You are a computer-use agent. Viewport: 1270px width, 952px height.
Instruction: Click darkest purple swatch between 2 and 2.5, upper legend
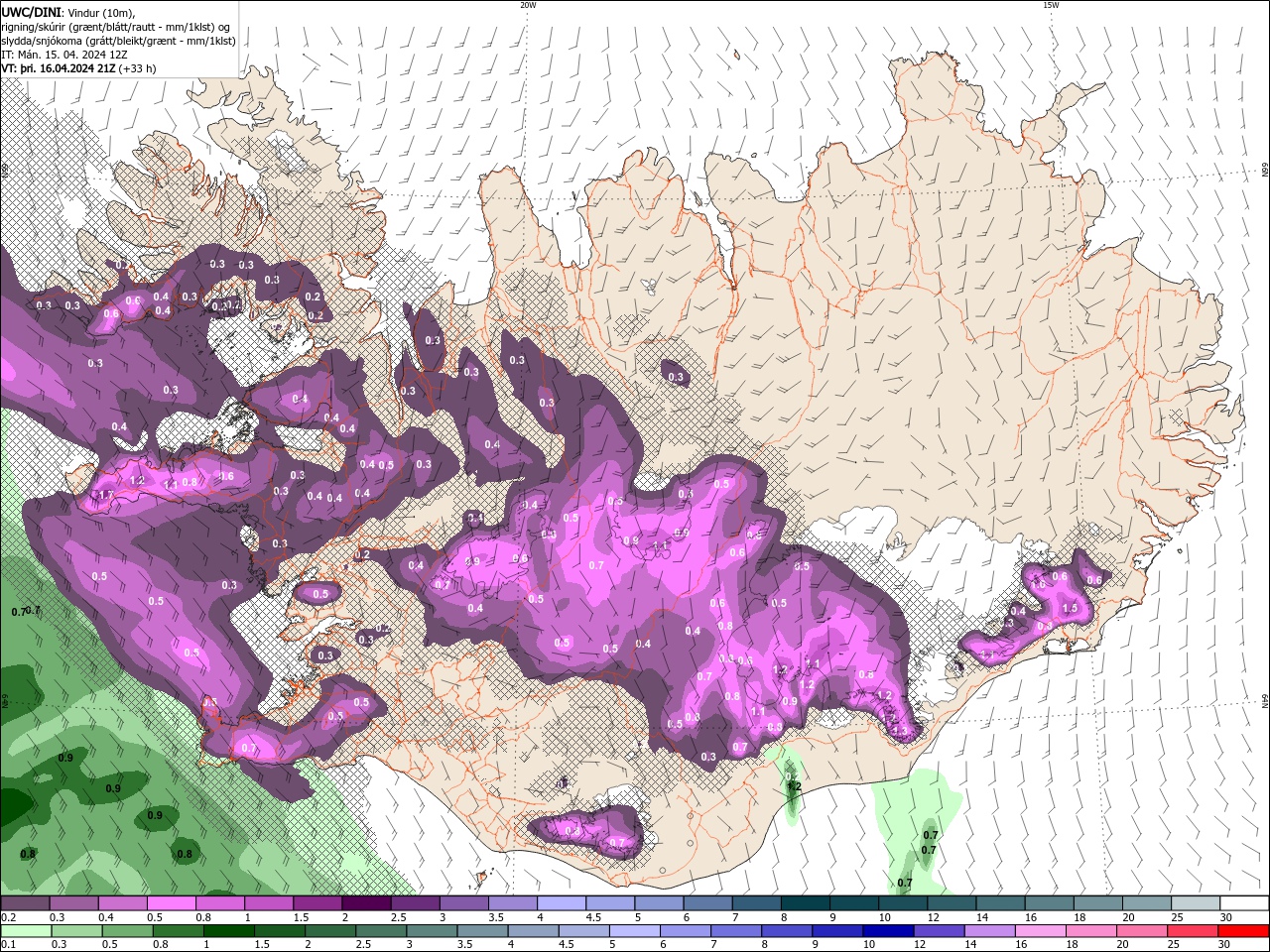[x=365, y=903]
